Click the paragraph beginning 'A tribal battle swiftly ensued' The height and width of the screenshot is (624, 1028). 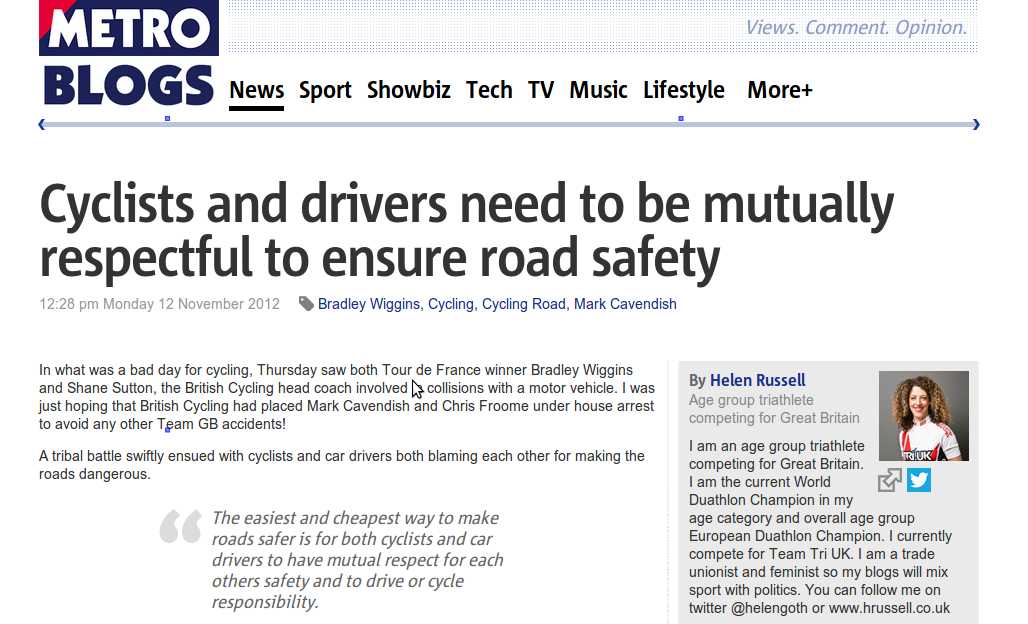pos(342,465)
